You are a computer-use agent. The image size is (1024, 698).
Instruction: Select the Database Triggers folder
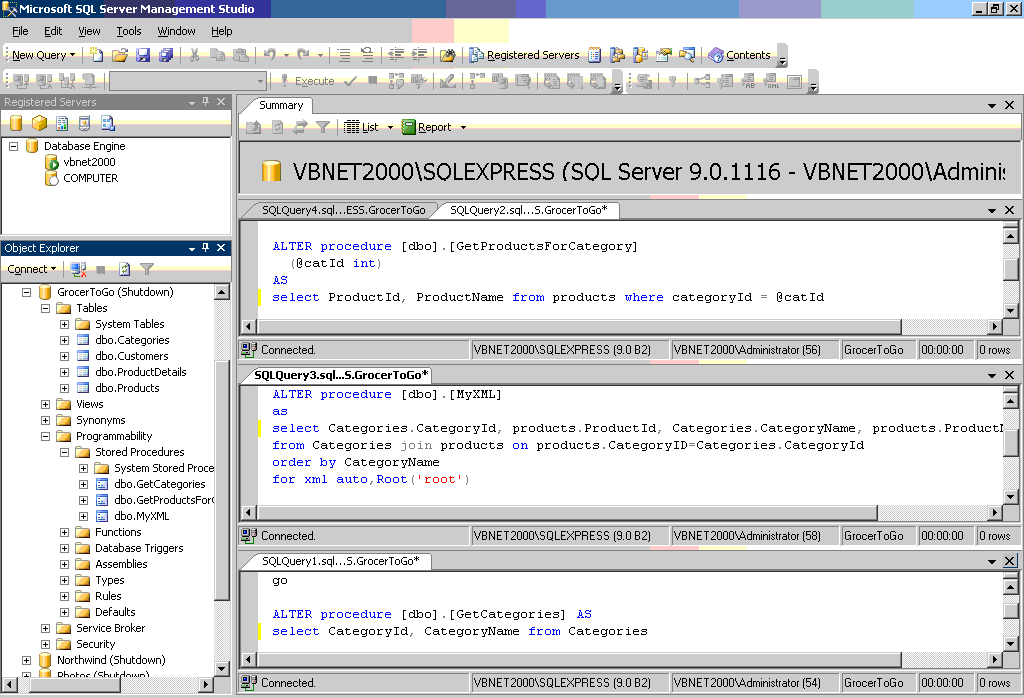pos(138,548)
